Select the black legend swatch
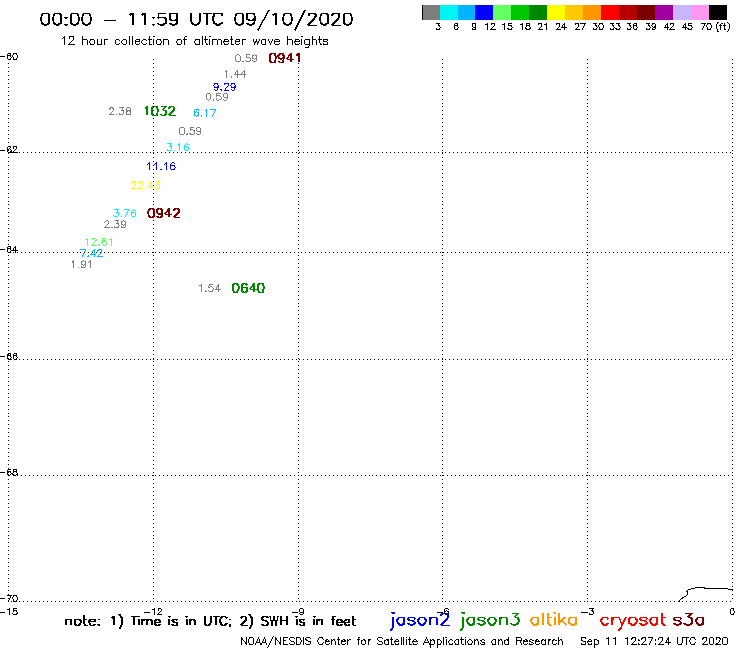The image size is (740, 650). tap(717, 12)
